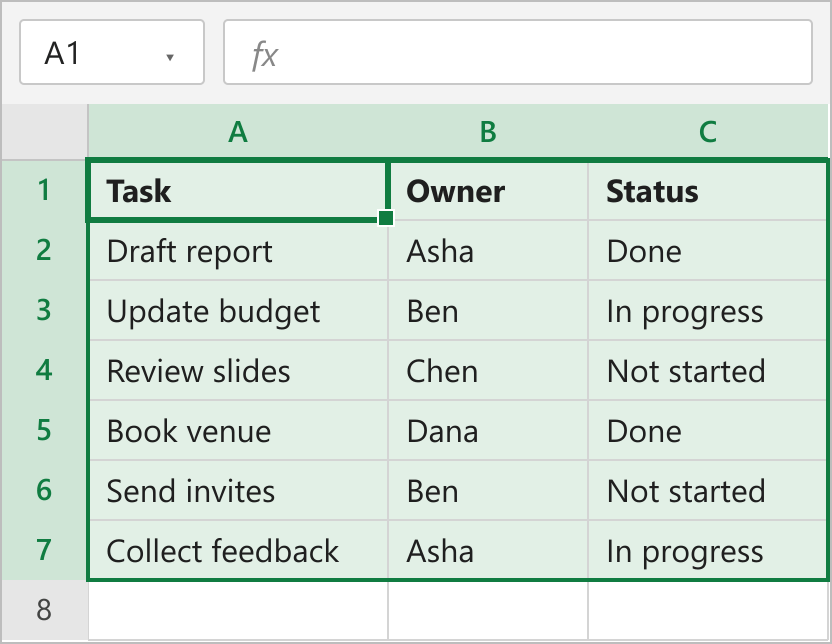The image size is (832, 644).
Task: Select Asha in the Draft report row
Action: tap(488, 250)
